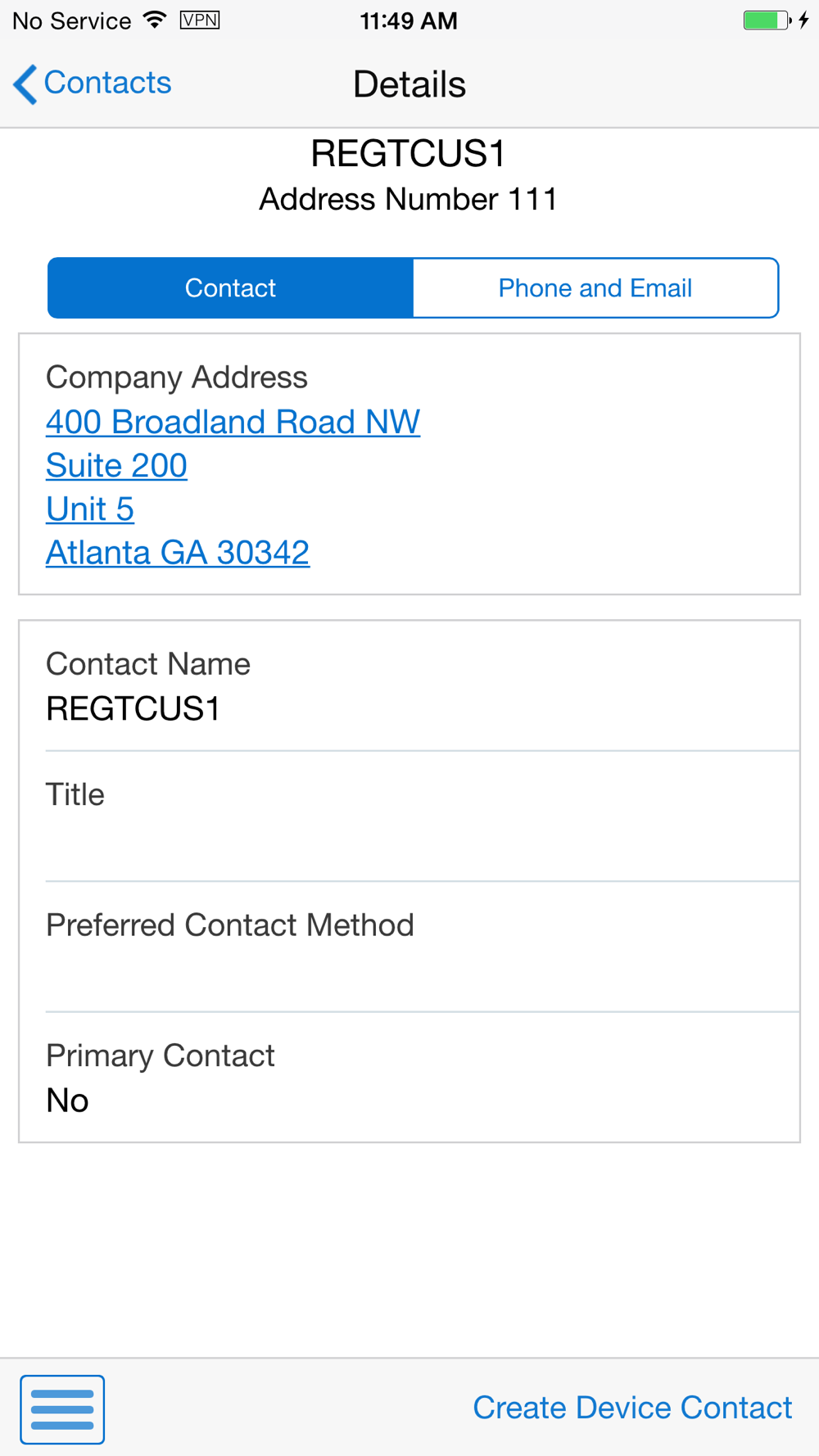
Task: Tap the REGTCUS1 header name
Action: coord(409,154)
